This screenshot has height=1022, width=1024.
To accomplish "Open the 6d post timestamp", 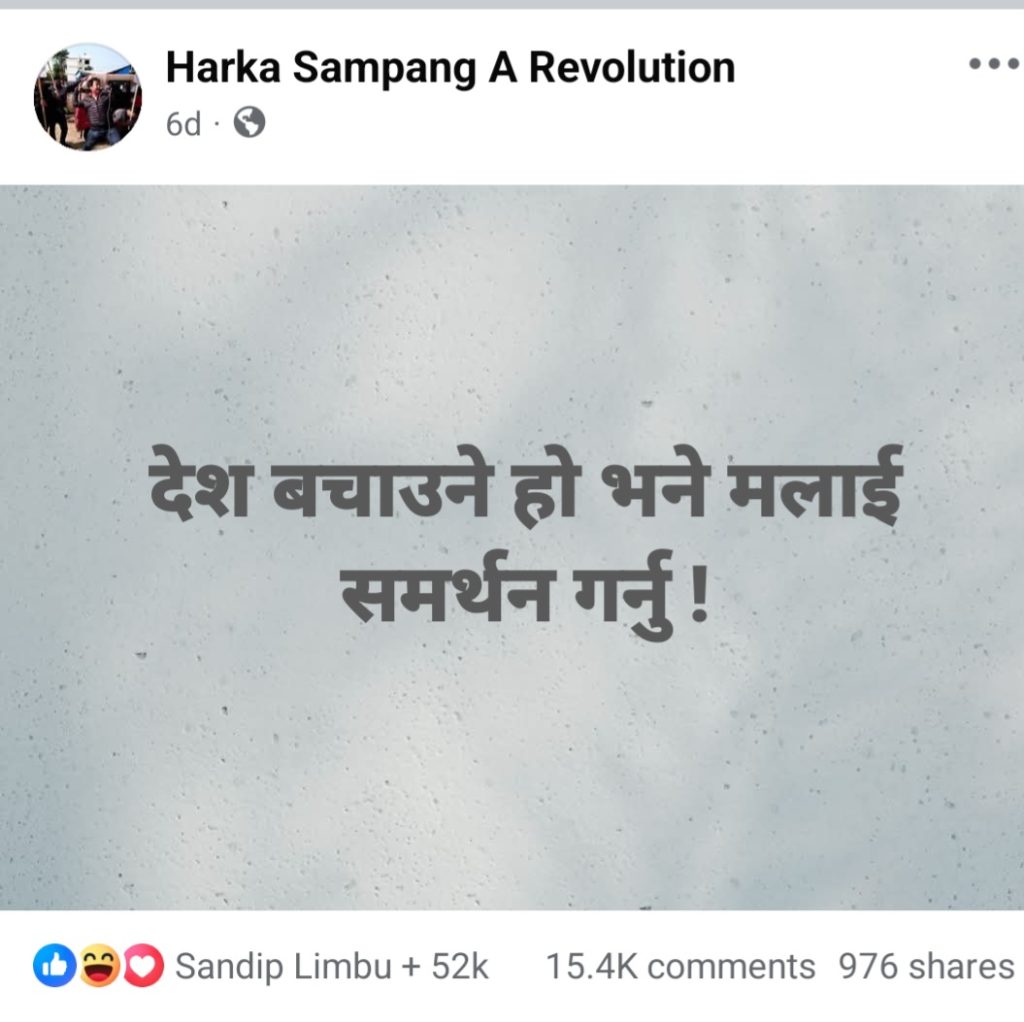I will (x=183, y=123).
